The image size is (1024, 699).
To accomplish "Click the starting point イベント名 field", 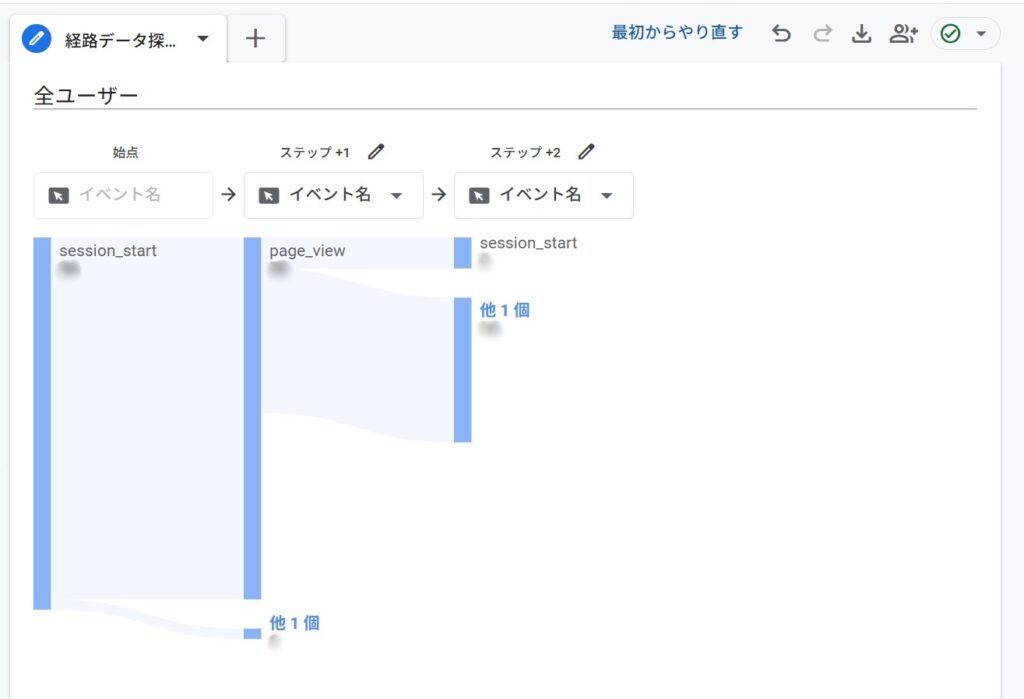I will click(x=123, y=195).
